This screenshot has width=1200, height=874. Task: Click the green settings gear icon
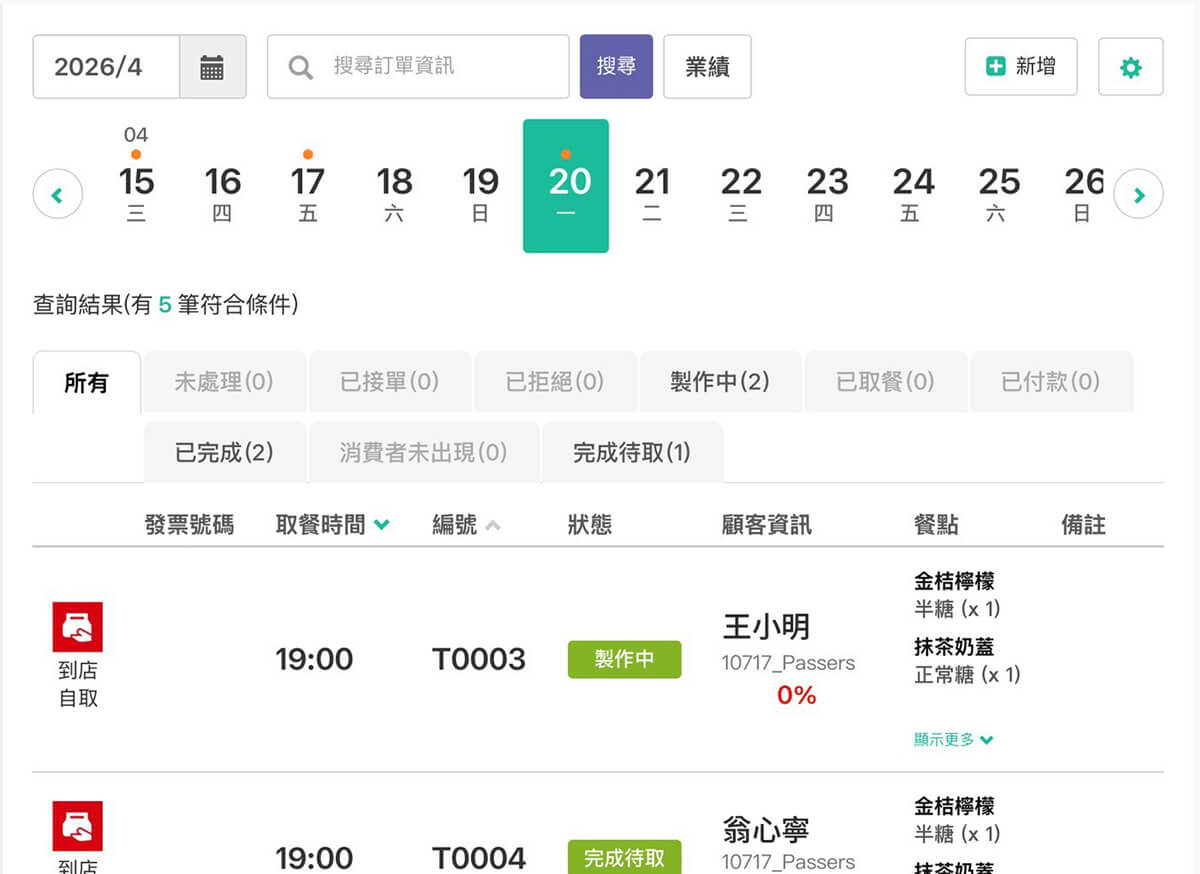point(1130,68)
